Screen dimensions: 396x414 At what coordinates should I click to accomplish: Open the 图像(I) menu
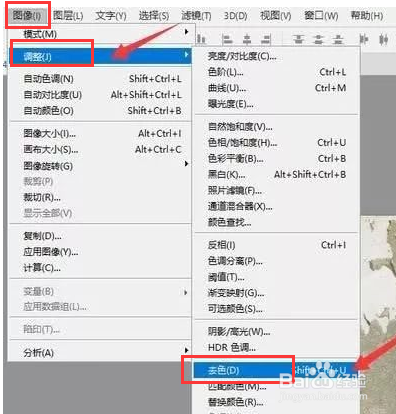[x=27, y=16]
